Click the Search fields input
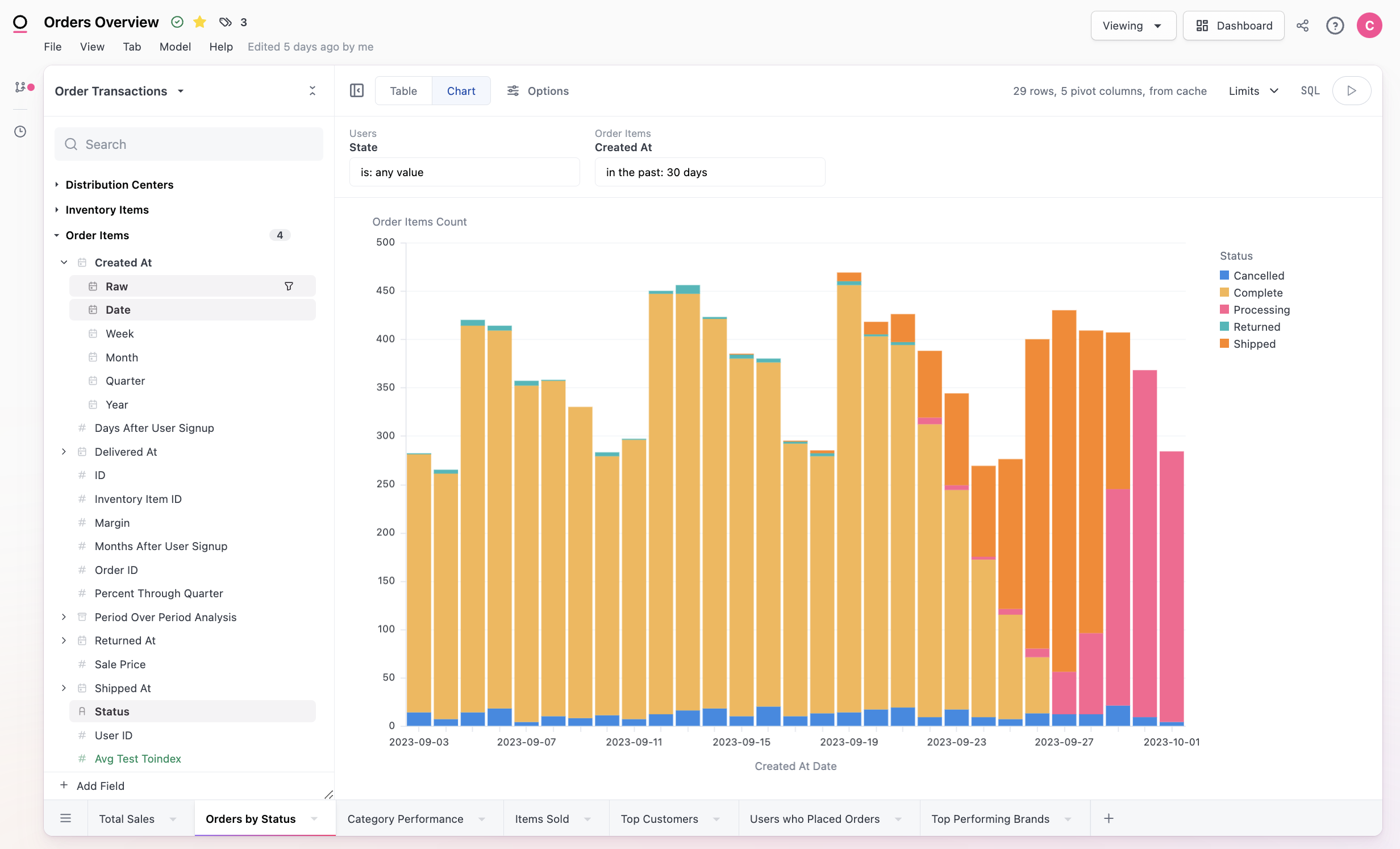Image resolution: width=1400 pixels, height=849 pixels. 189,144
